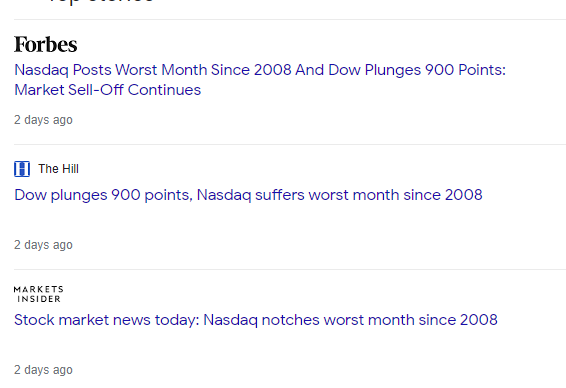The height and width of the screenshot is (388, 566).
Task: Click 'Market Sell-Off Continues' headline line
Action: click(108, 90)
